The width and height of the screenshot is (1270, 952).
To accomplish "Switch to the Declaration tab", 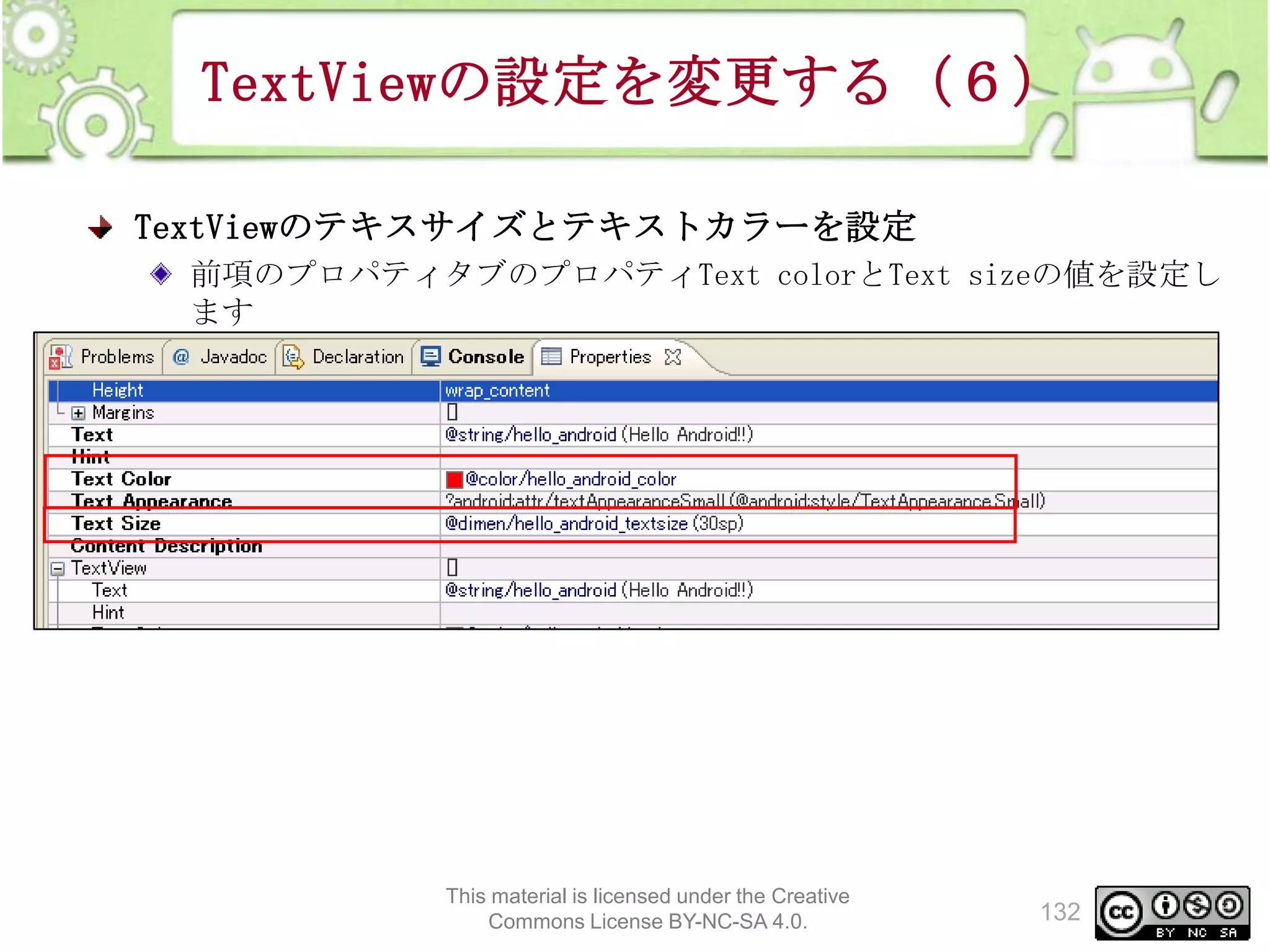I will click(344, 357).
